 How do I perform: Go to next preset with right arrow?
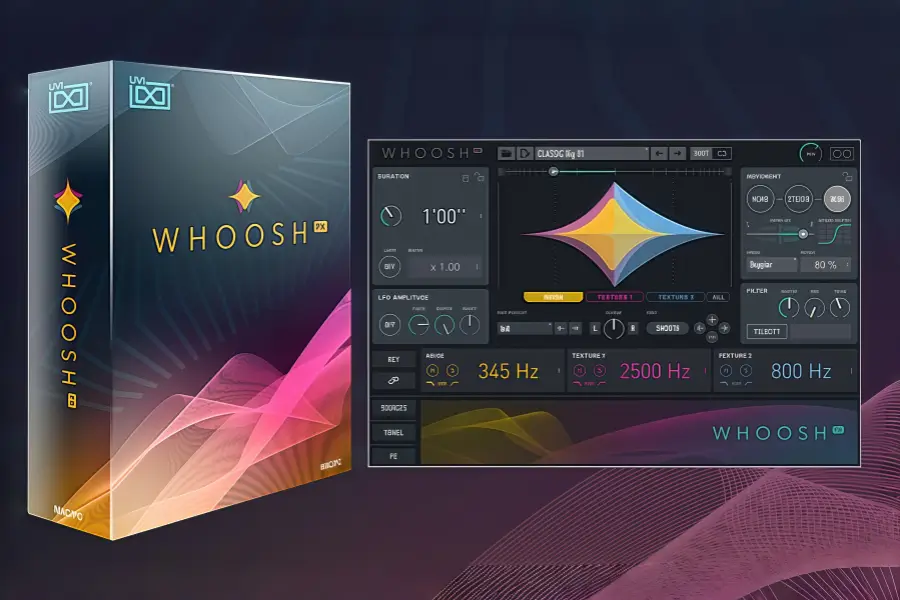coord(678,153)
